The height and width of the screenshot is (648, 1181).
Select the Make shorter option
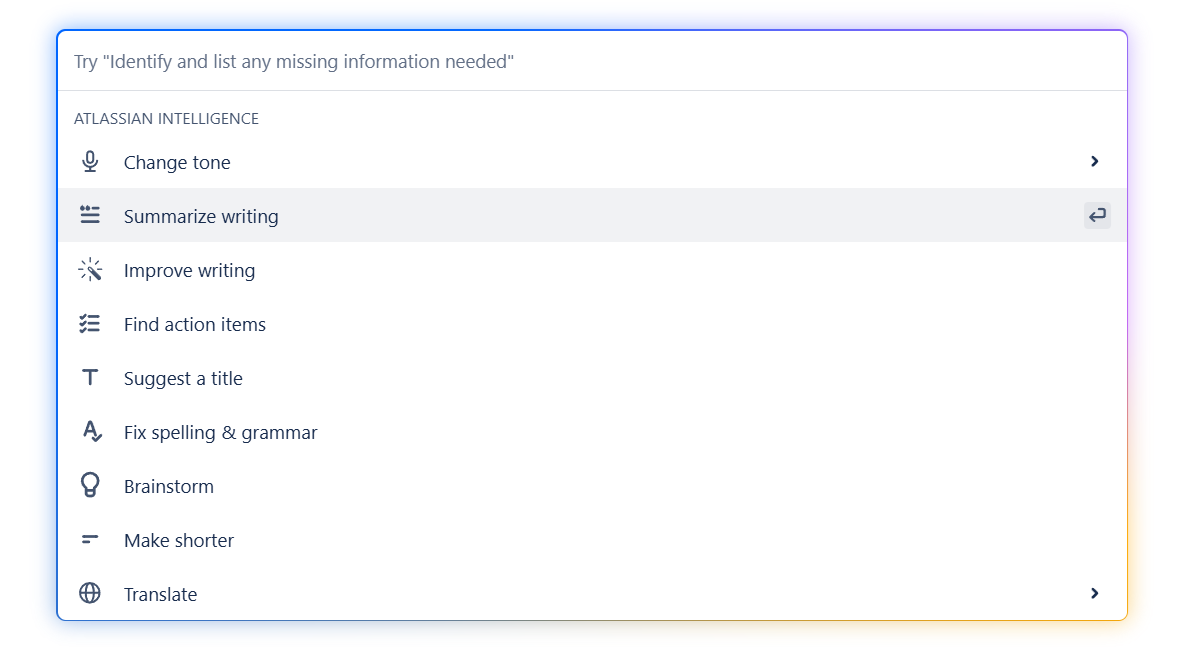tap(592, 539)
